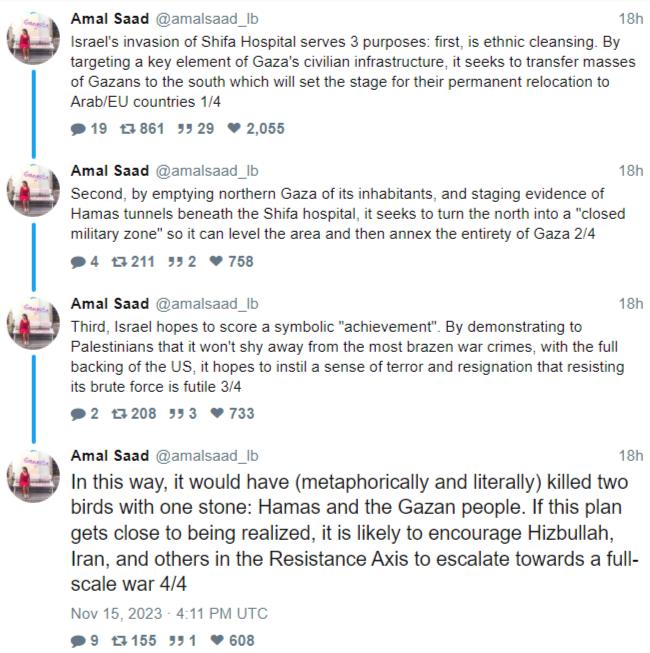Click the 18h timestamp on the first tweet
This screenshot has width=650, height=653.
[631, 19]
